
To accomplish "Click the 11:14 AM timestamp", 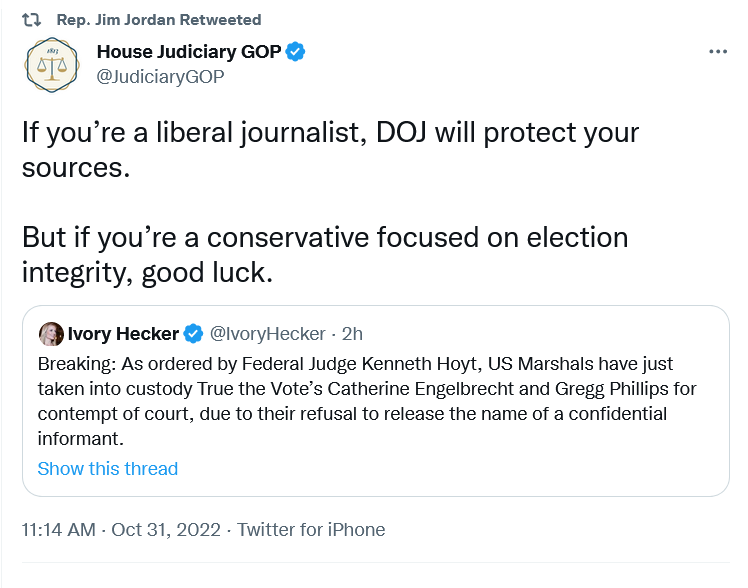I will [x=59, y=530].
